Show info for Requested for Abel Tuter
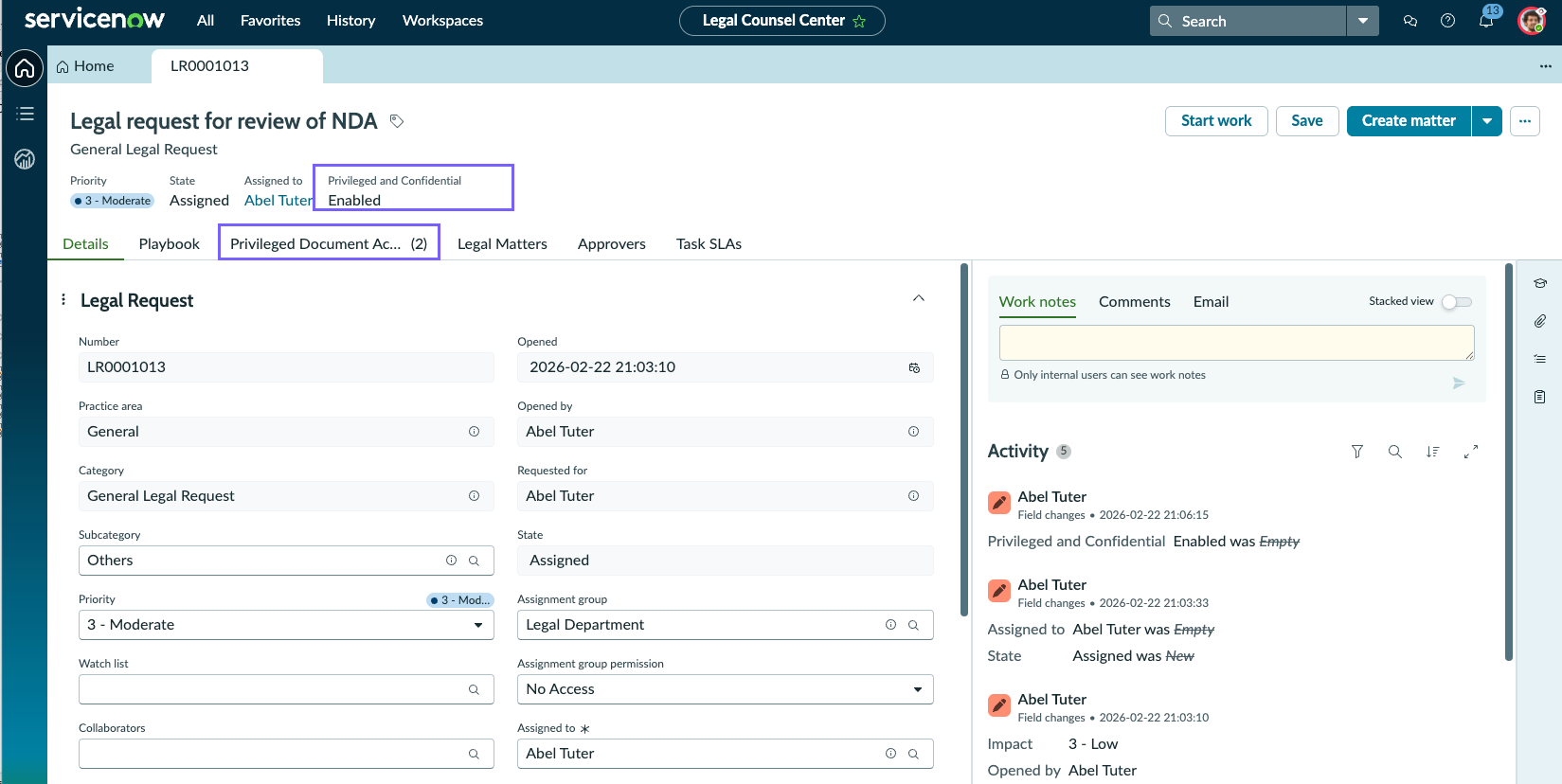 click(x=913, y=496)
